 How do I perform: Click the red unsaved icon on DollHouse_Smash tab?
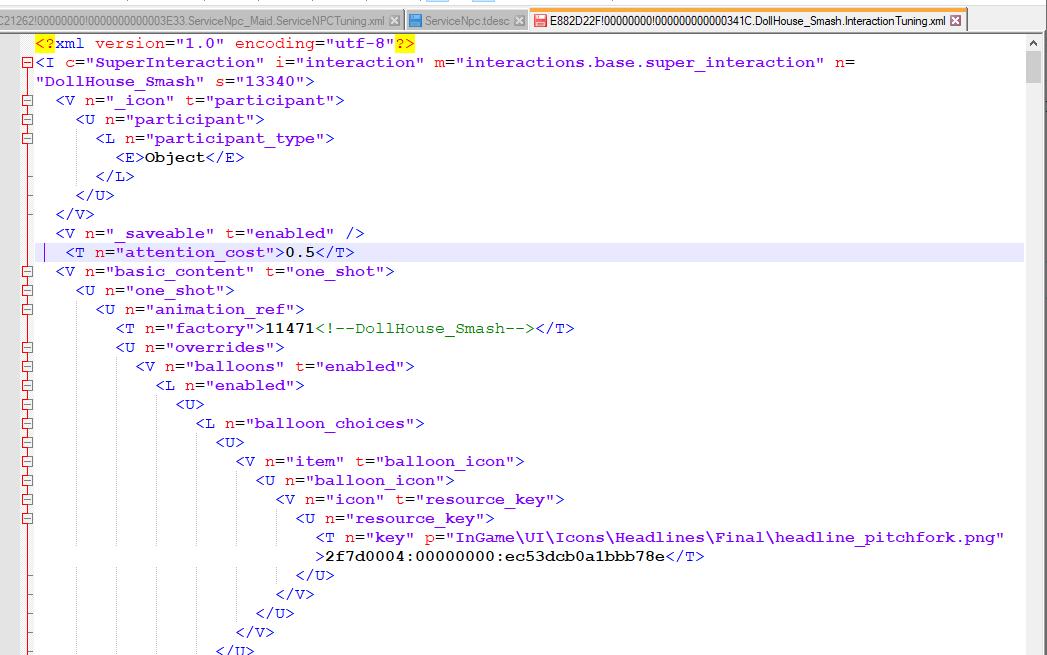pyautogui.click(x=539, y=20)
